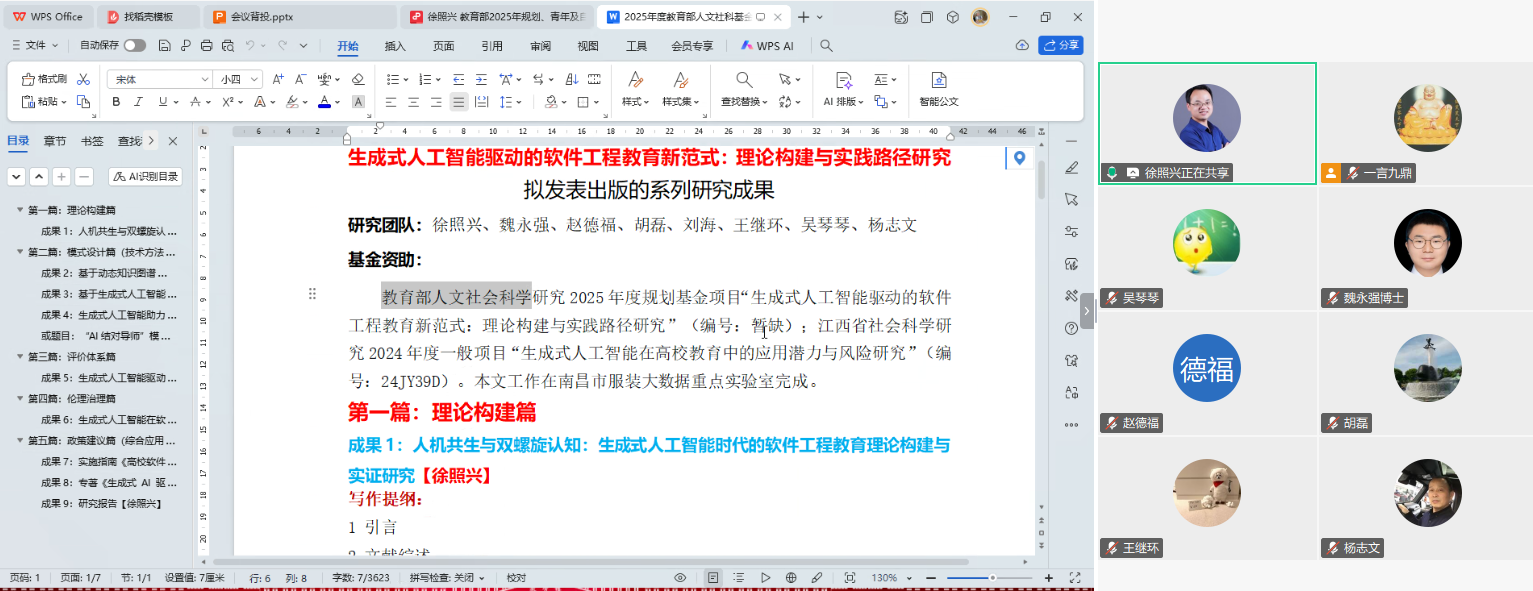
Task: Click the AI识别目录 button
Action: pos(146,177)
